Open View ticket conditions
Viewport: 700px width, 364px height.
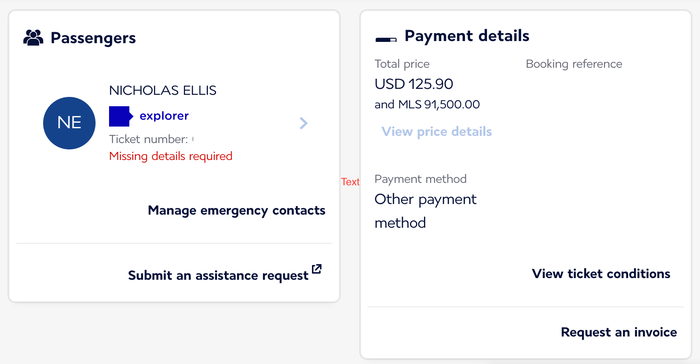click(601, 273)
